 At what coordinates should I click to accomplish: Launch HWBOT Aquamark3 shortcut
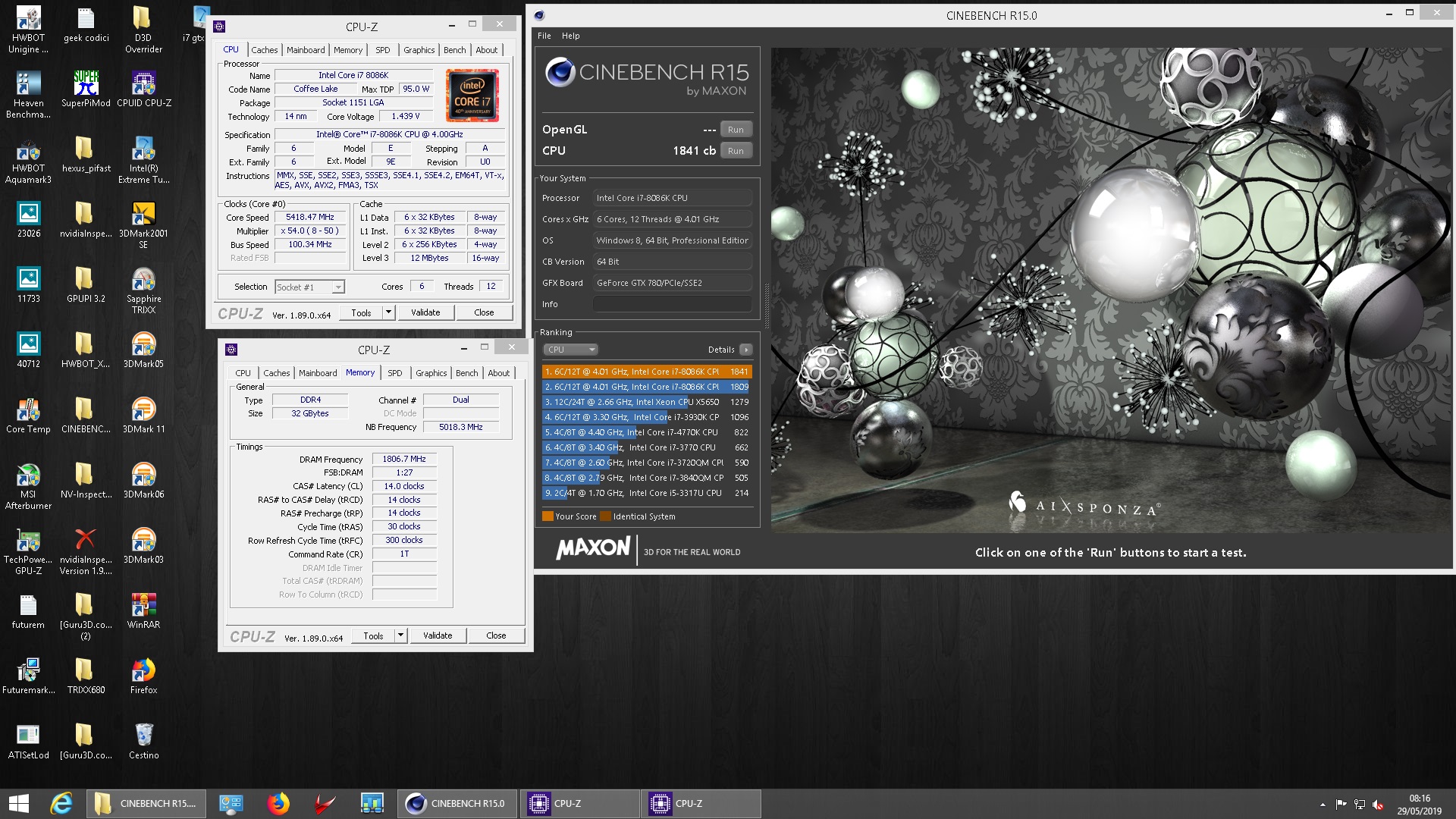tap(28, 161)
